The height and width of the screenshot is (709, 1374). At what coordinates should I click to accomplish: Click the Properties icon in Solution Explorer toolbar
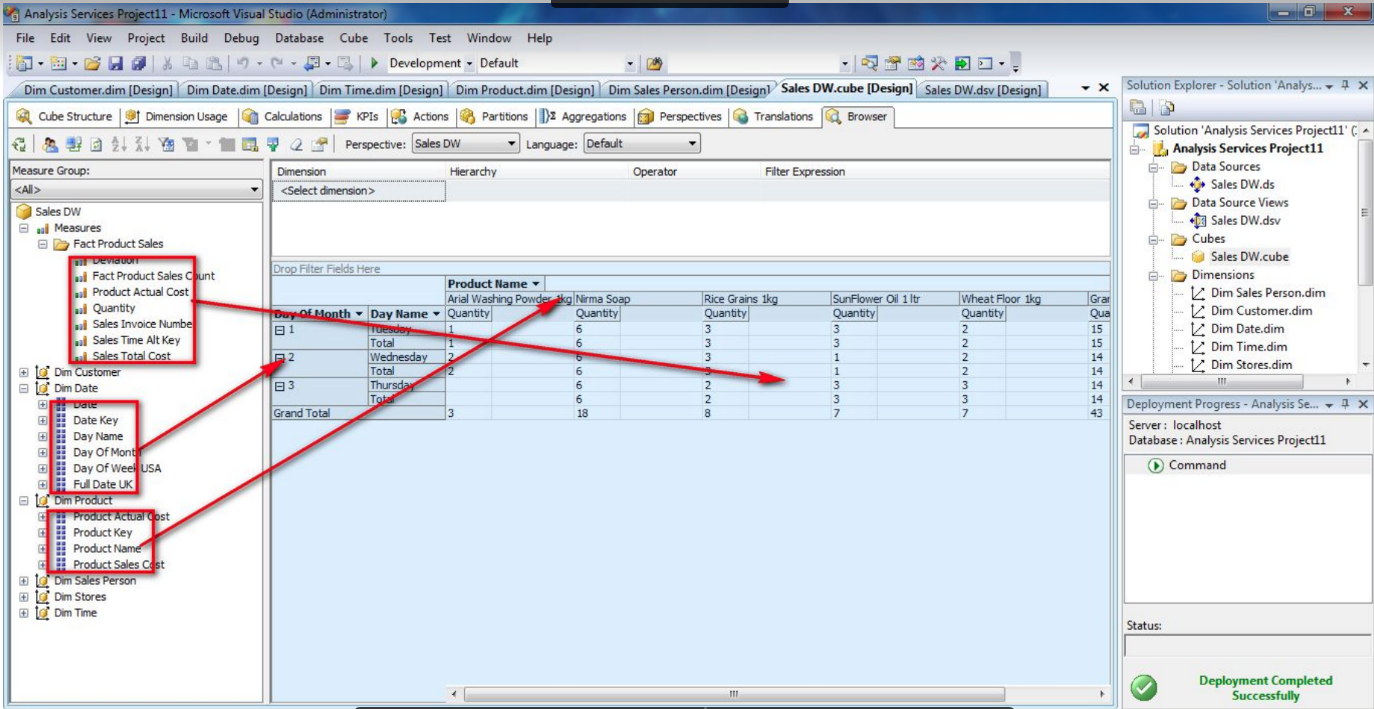tap(1137, 107)
